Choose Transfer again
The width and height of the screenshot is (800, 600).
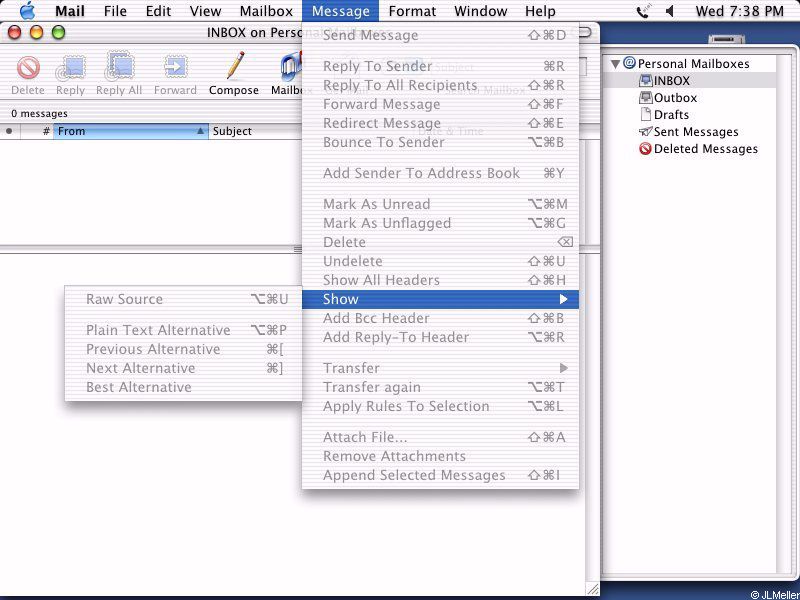coord(440,387)
